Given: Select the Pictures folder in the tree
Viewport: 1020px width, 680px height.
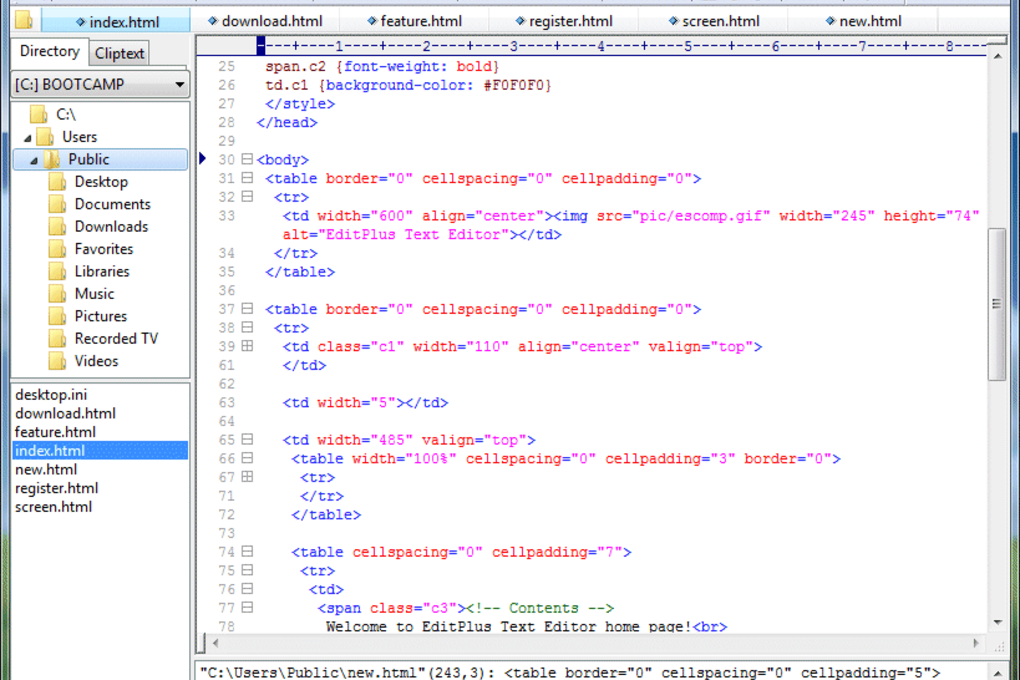Looking at the screenshot, I should pos(101,316).
